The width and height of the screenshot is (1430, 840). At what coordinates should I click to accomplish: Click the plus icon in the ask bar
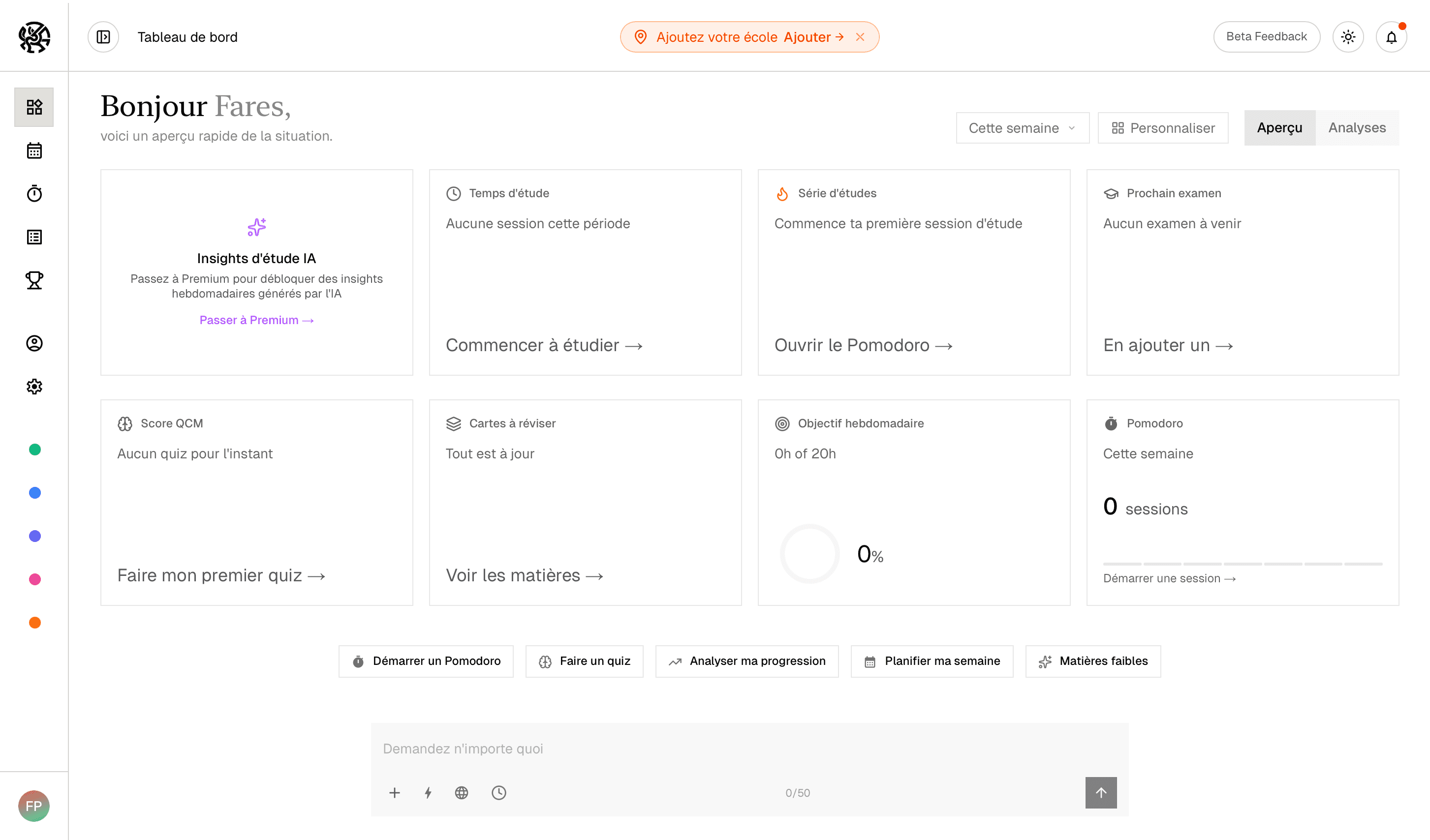point(394,792)
